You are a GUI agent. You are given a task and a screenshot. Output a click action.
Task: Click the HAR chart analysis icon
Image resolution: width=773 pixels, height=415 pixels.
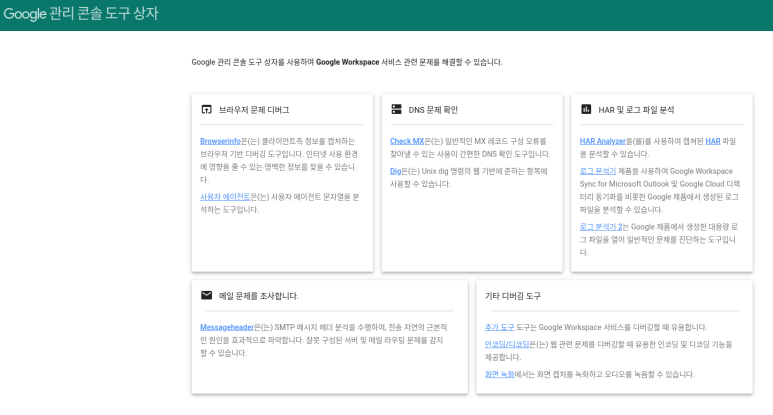[x=586, y=109]
